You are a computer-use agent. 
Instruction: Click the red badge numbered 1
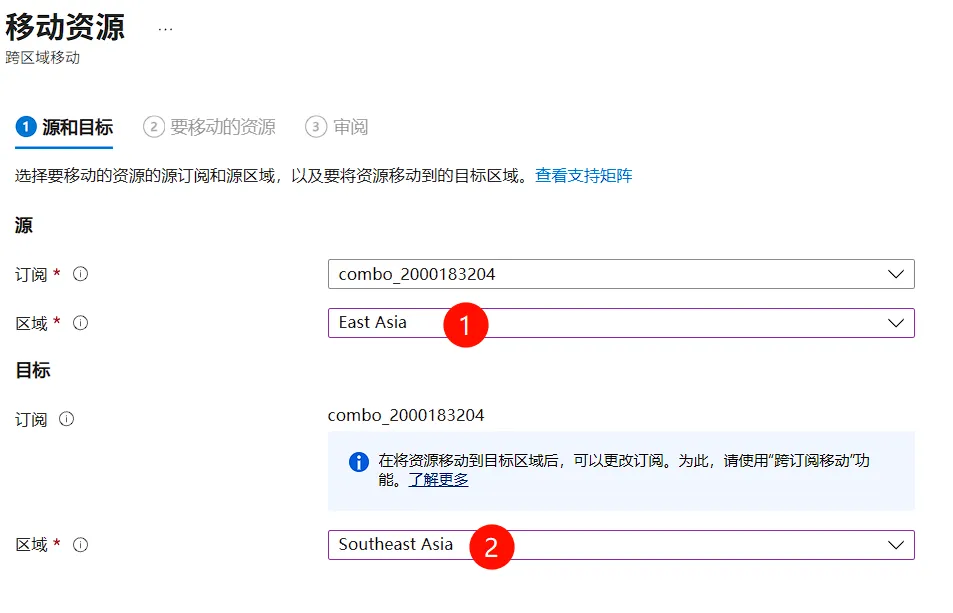coord(465,324)
